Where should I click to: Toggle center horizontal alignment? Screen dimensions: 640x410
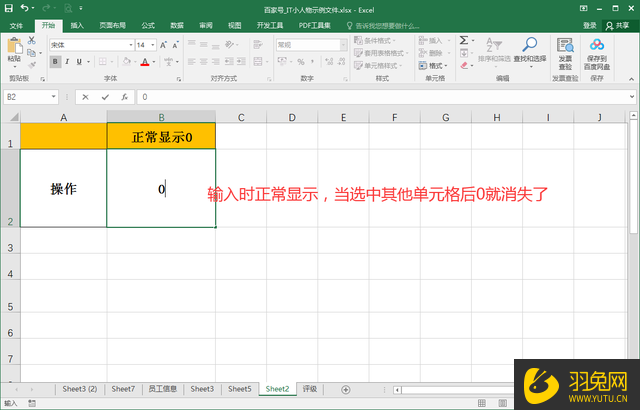[204, 62]
